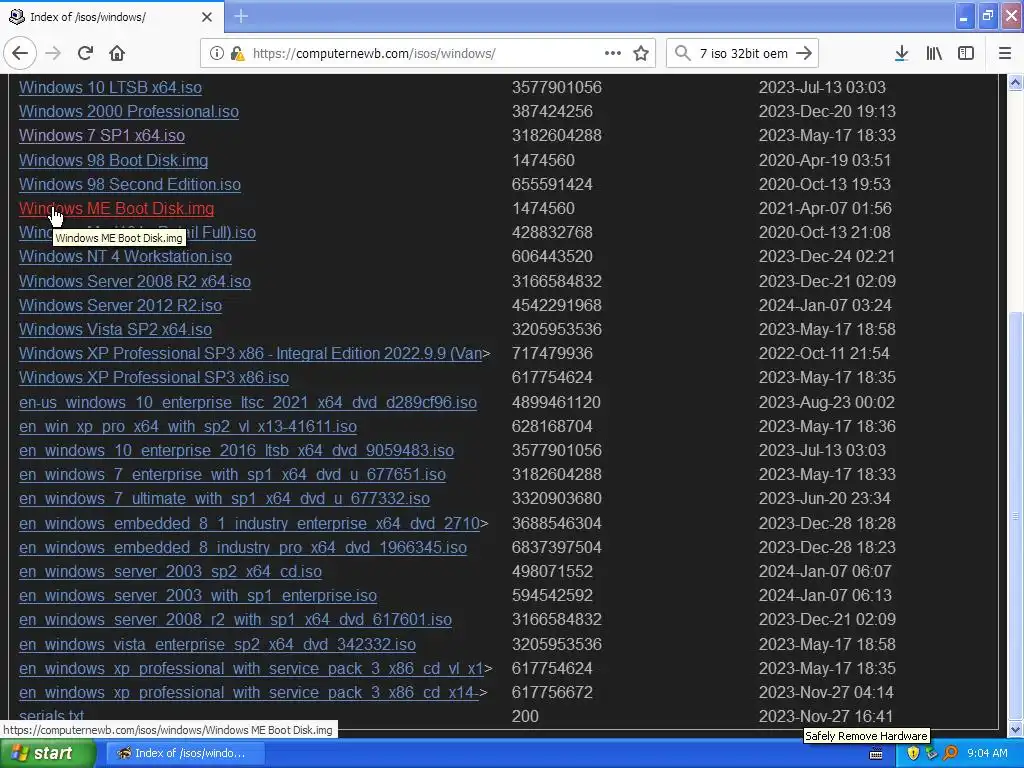Click Safely Remove Hardware tray icon
1024x768 pixels.
click(931, 753)
